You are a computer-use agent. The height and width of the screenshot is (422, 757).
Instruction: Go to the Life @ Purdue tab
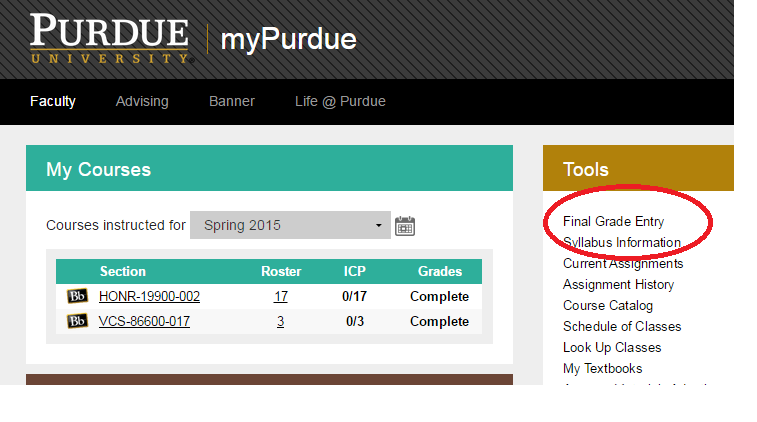point(340,101)
